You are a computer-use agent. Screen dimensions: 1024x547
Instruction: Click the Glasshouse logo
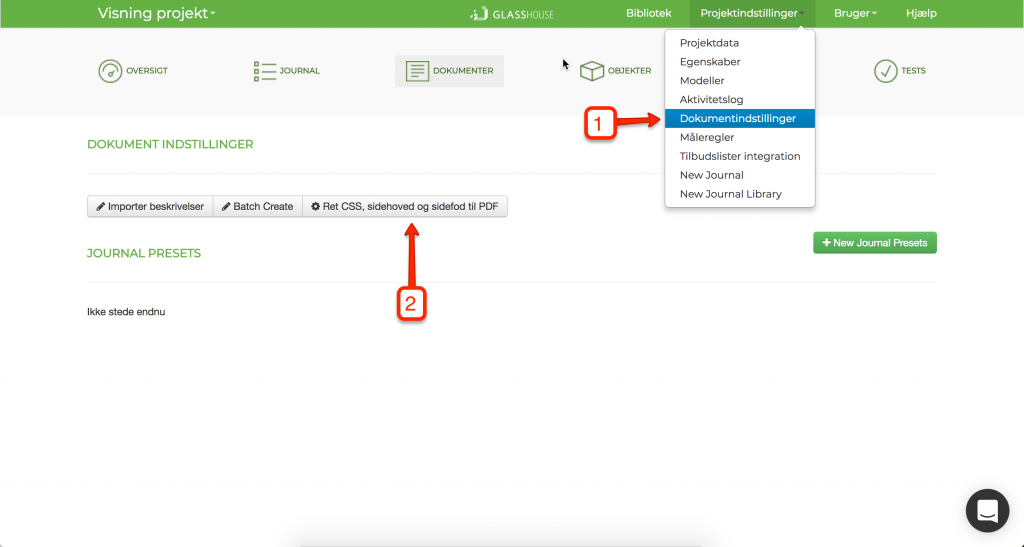point(512,14)
